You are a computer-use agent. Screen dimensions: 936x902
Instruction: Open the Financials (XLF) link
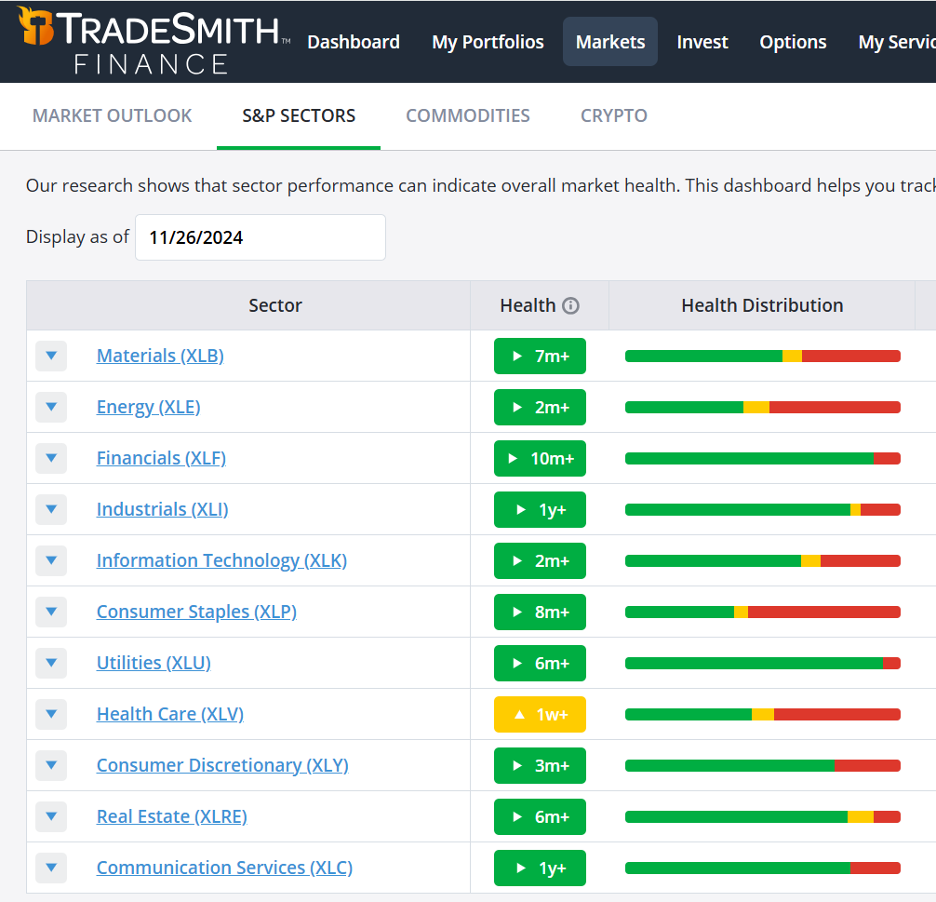(x=161, y=458)
